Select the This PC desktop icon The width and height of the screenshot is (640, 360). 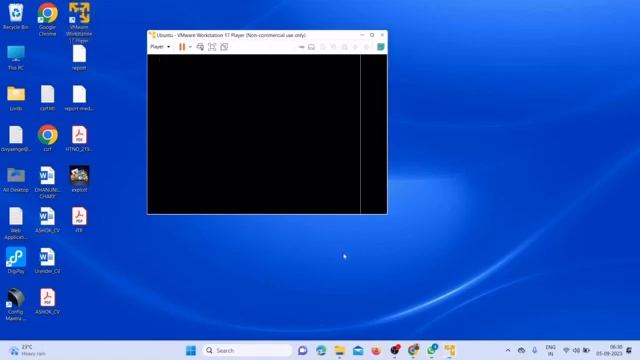pyautogui.click(x=16, y=58)
